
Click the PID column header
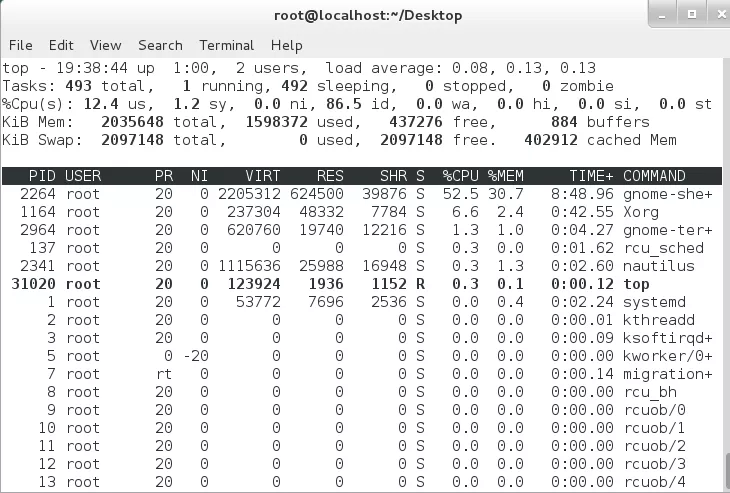pyautogui.click(x=42, y=176)
